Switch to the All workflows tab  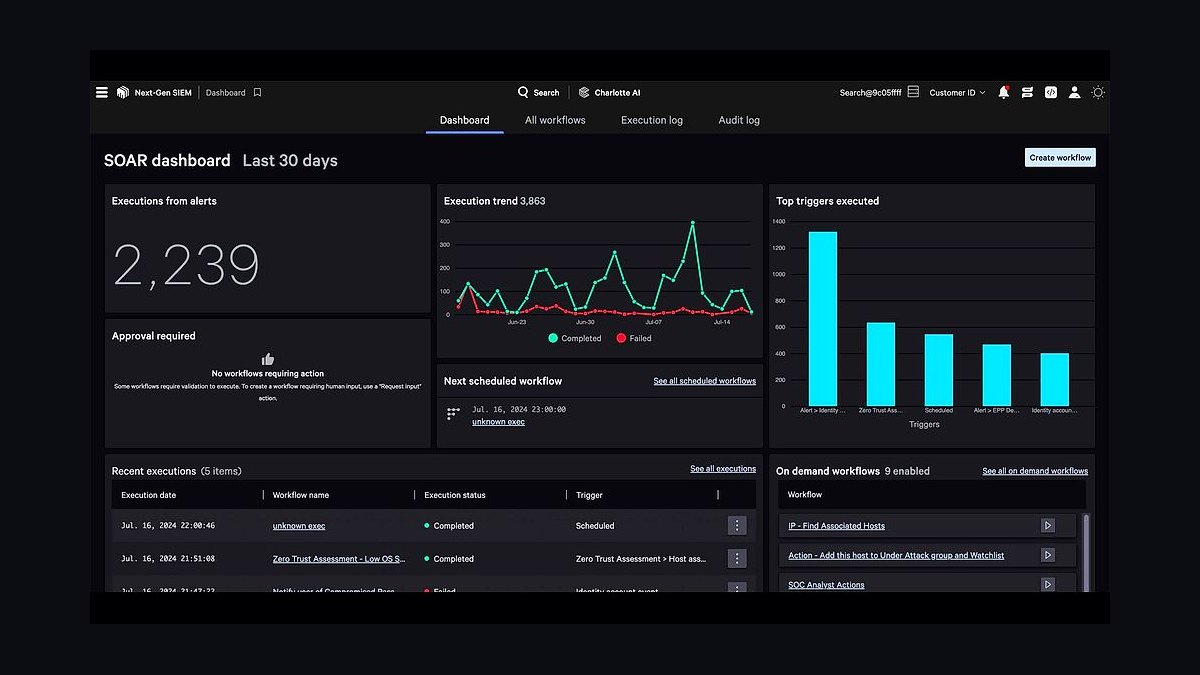tap(555, 120)
